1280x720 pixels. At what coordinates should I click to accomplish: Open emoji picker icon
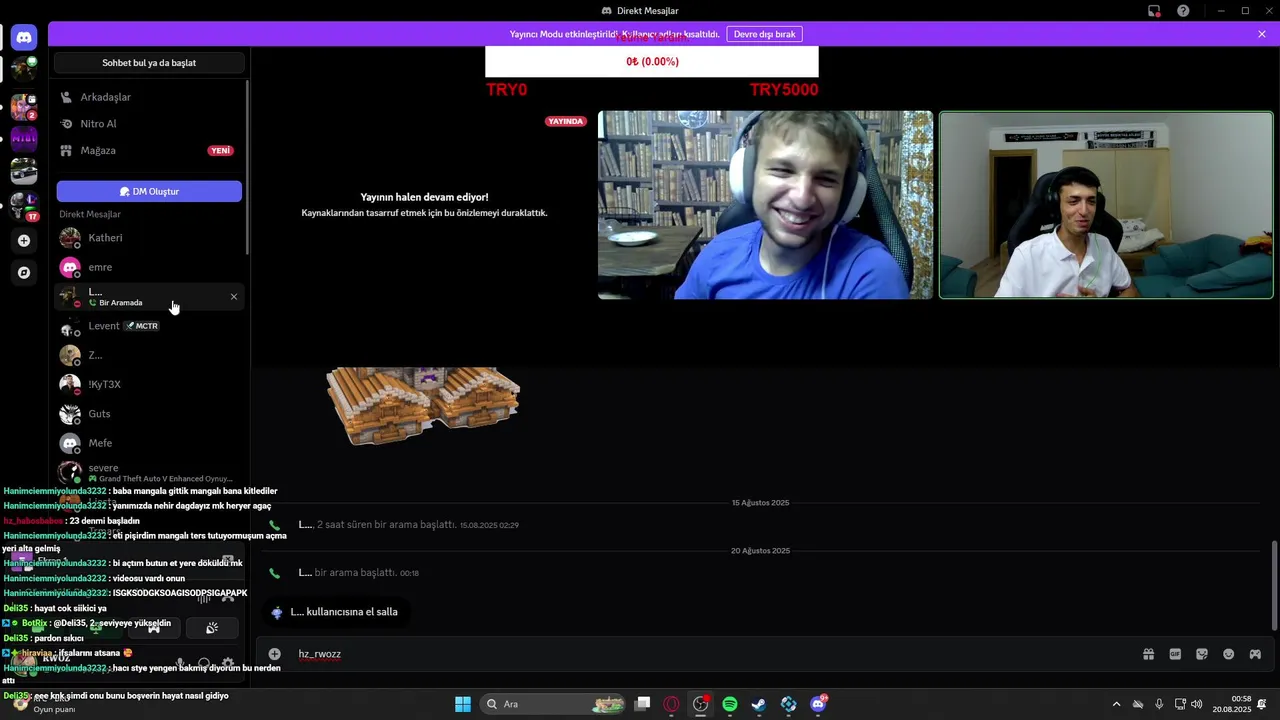click(1228, 654)
